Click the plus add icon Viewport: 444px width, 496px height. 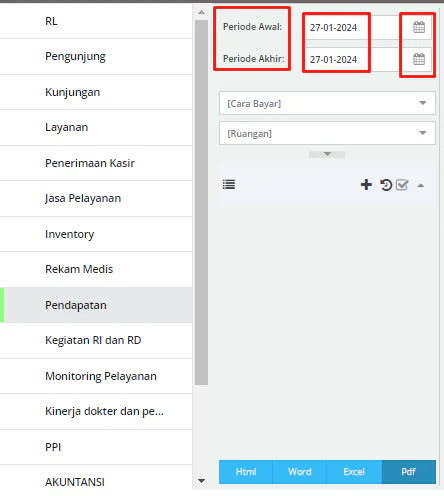(366, 184)
